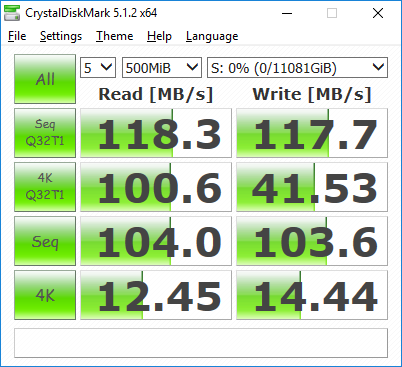
Task: Open the Theme menu
Action: 115,36
